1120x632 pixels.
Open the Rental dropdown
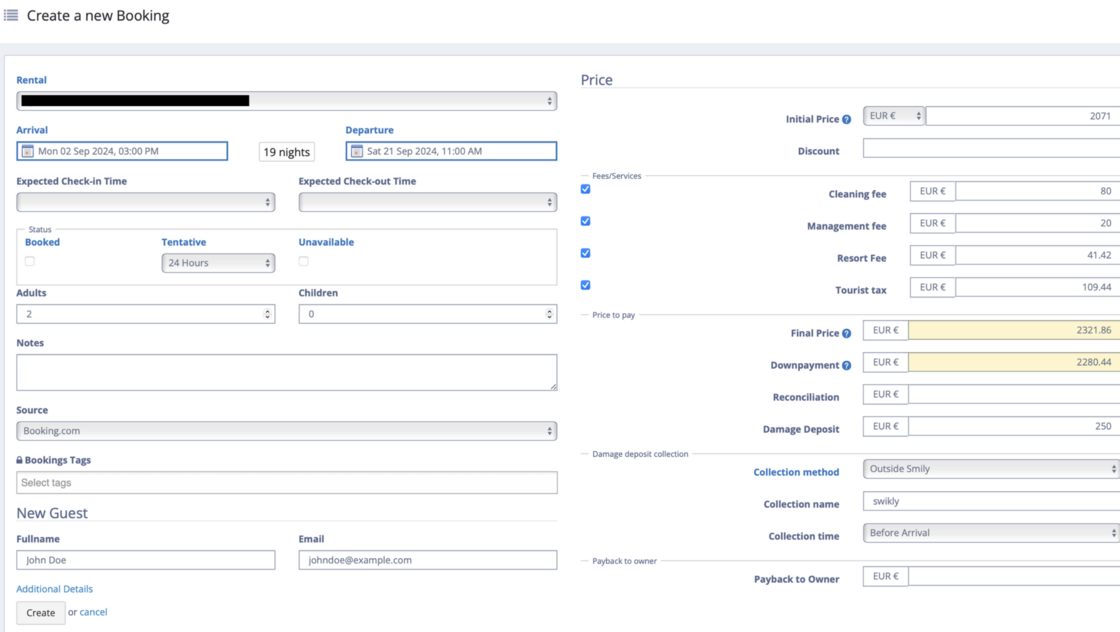(x=286, y=101)
